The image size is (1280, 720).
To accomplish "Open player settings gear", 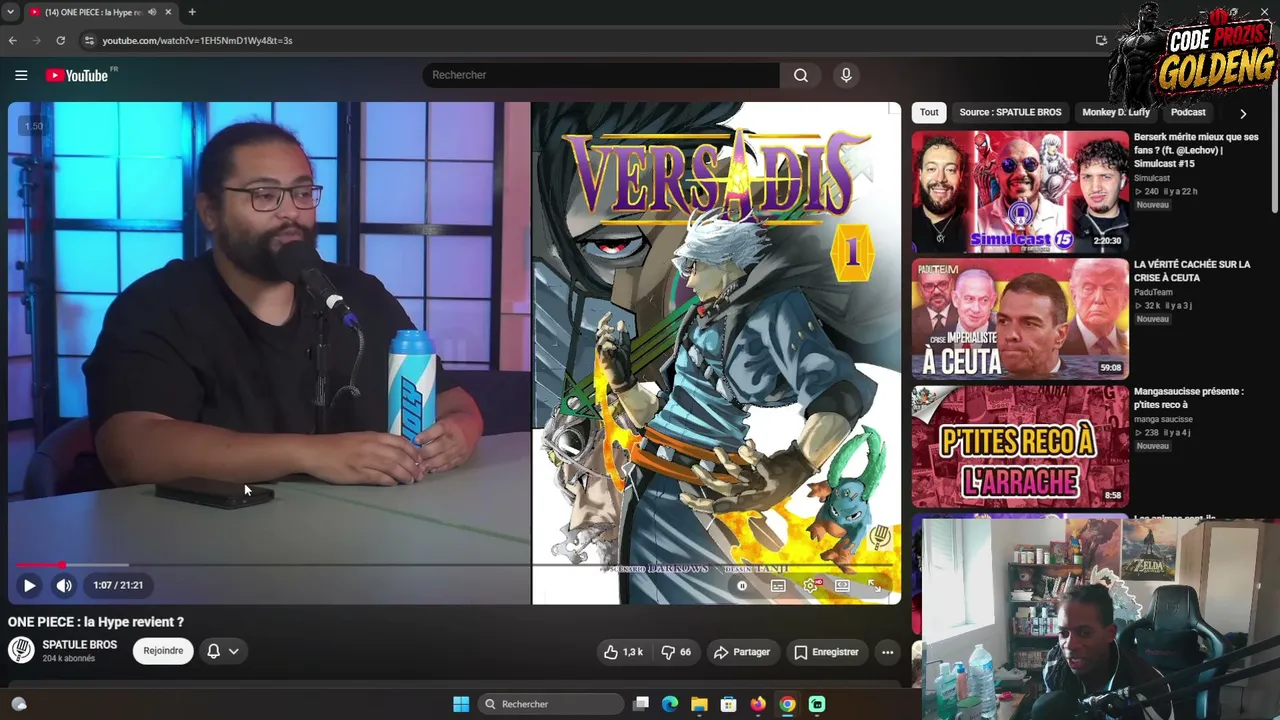I will (810, 586).
